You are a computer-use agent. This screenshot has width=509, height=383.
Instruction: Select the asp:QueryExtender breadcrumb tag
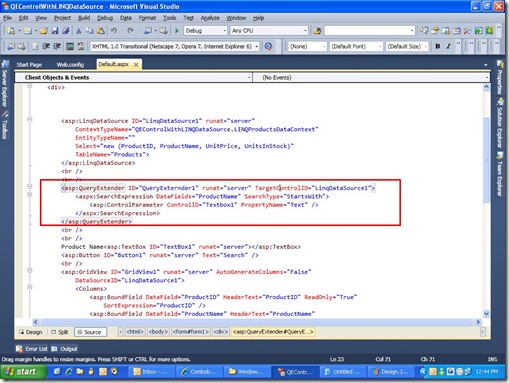[273, 332]
